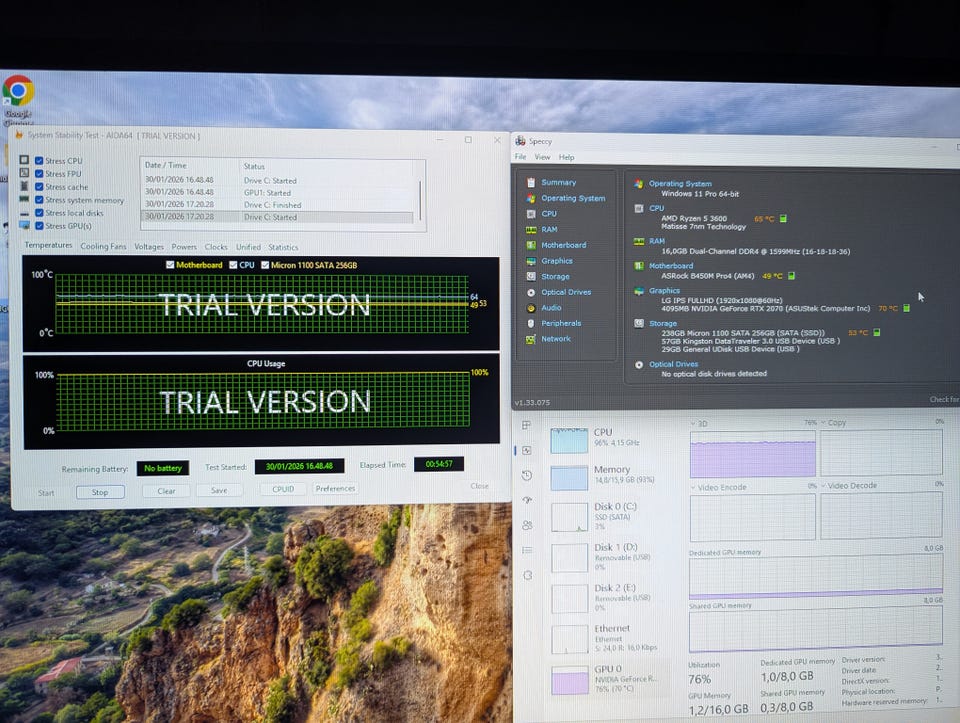Click the Clear button in AIDA64
This screenshot has width=960, height=723.
(166, 491)
